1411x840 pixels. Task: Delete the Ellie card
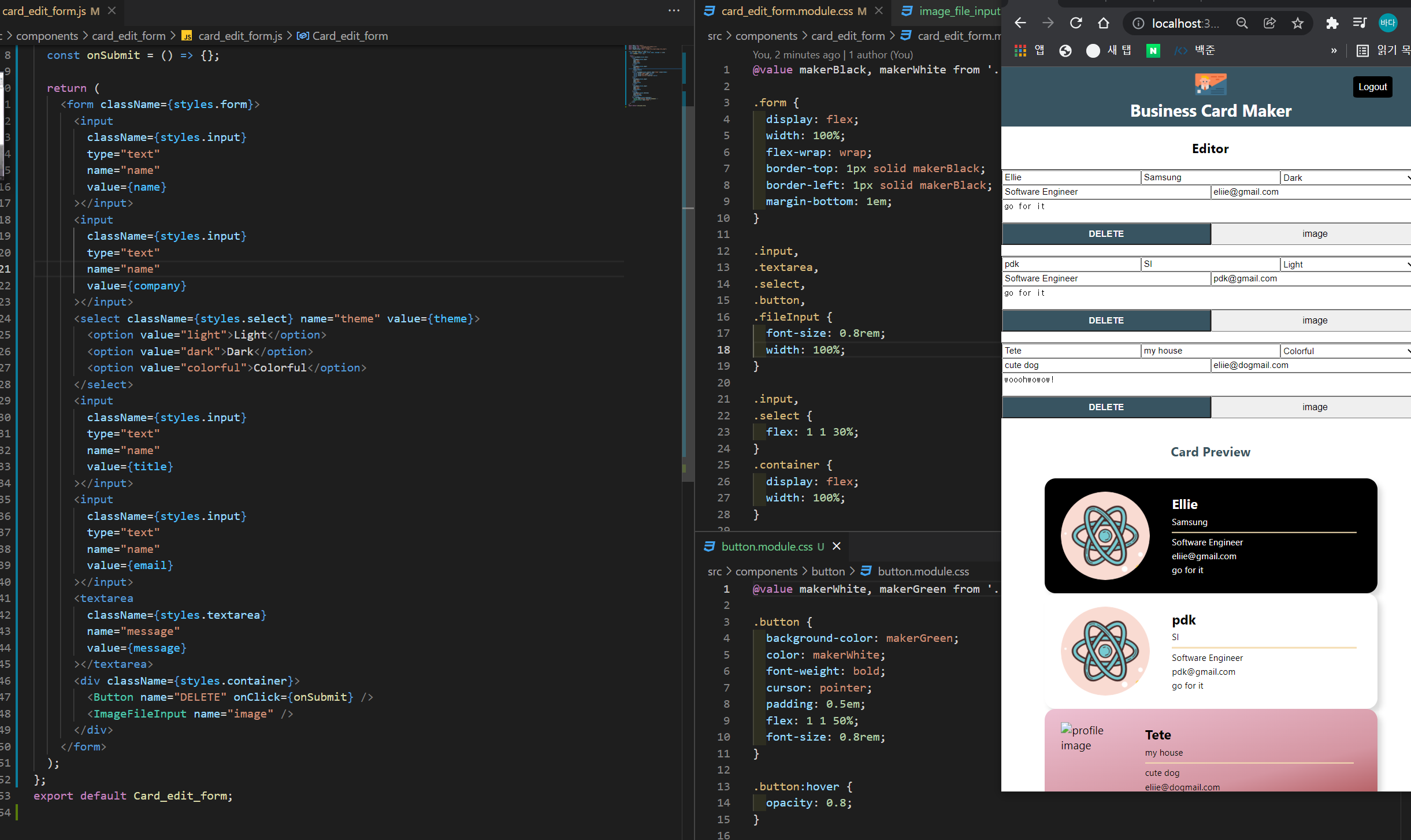[x=1106, y=234]
